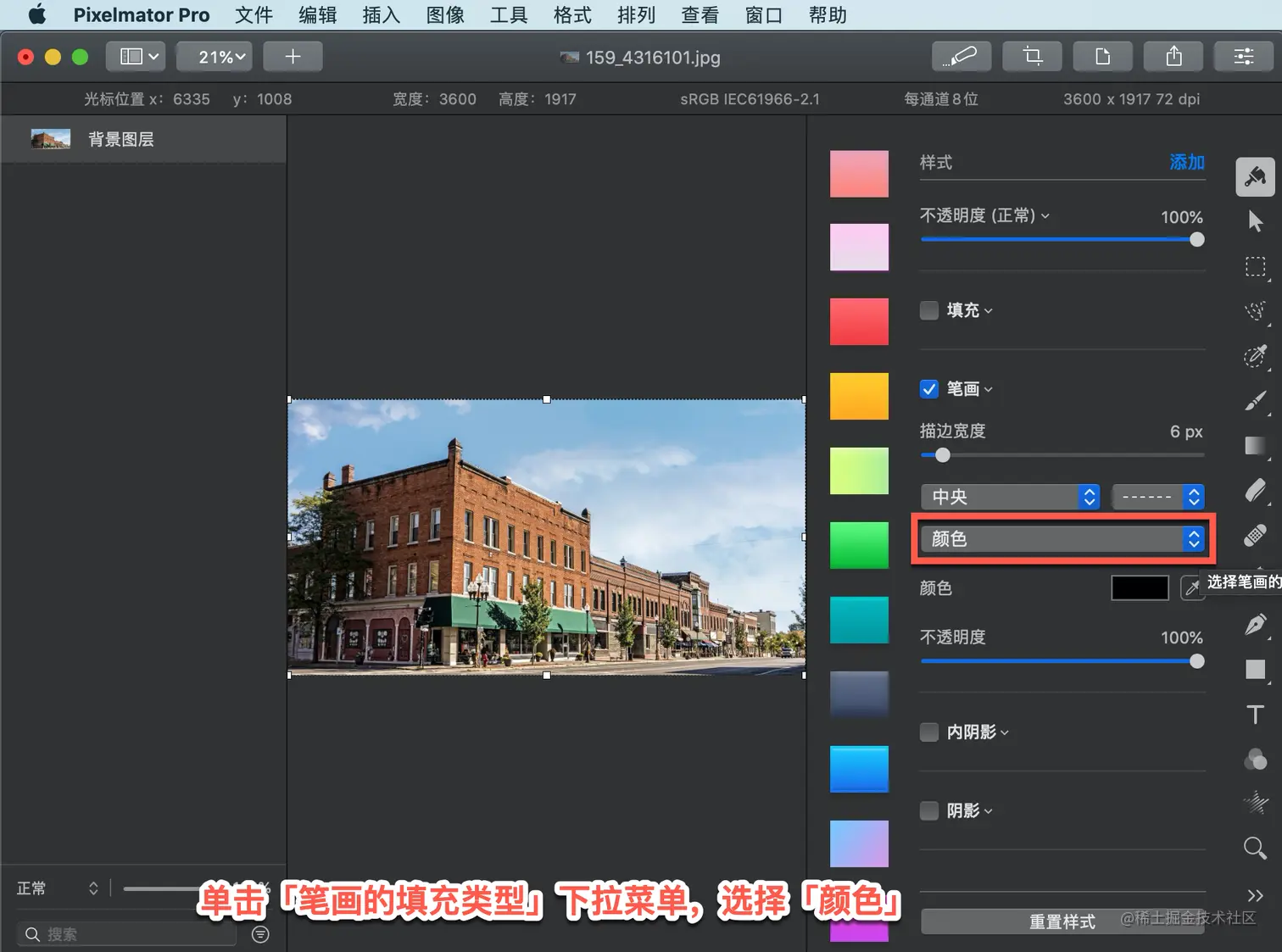Image resolution: width=1282 pixels, height=952 pixels.
Task: Expand the 笔画 label chevron
Action: click(989, 390)
